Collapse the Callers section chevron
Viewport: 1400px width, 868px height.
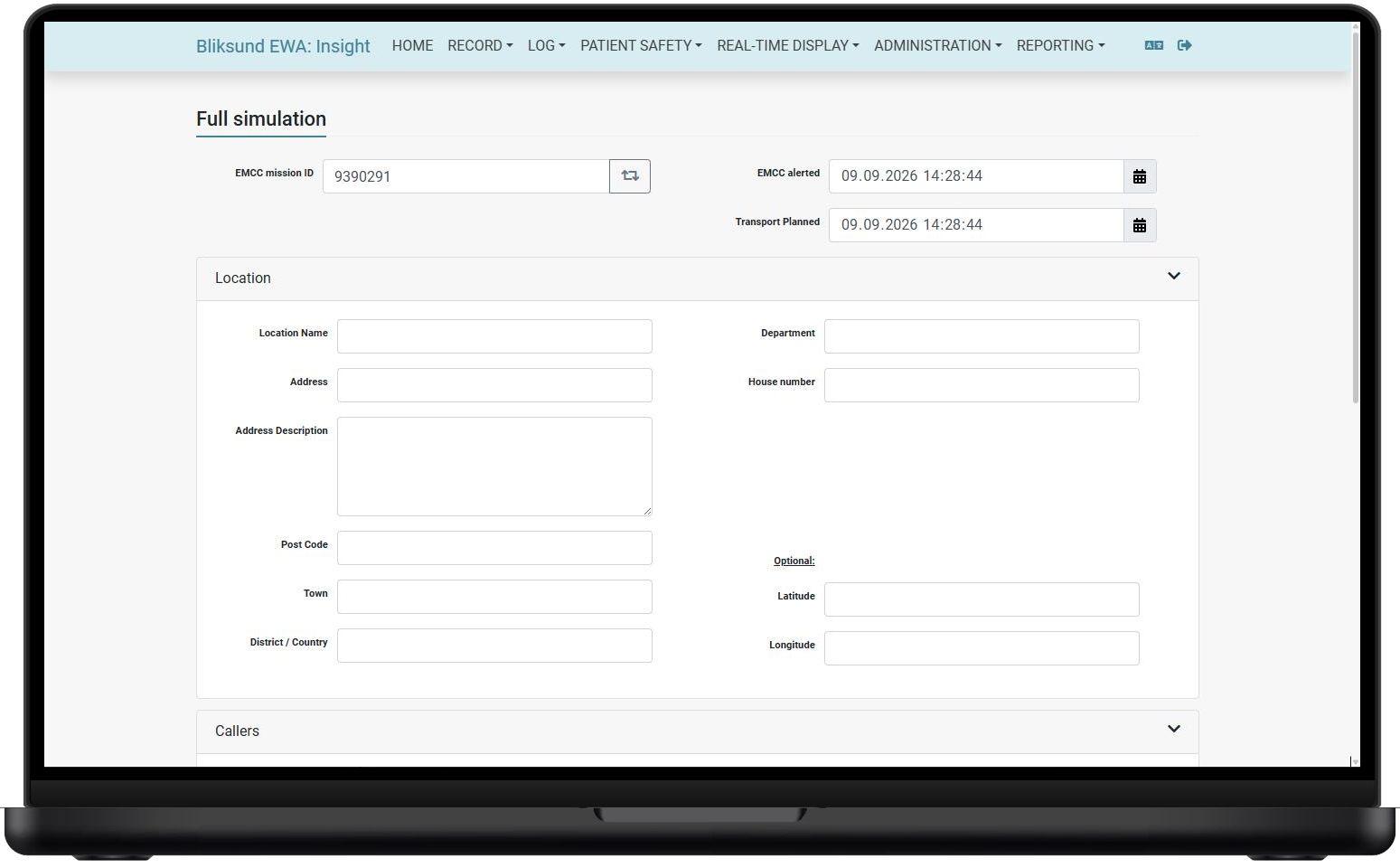tap(1174, 729)
